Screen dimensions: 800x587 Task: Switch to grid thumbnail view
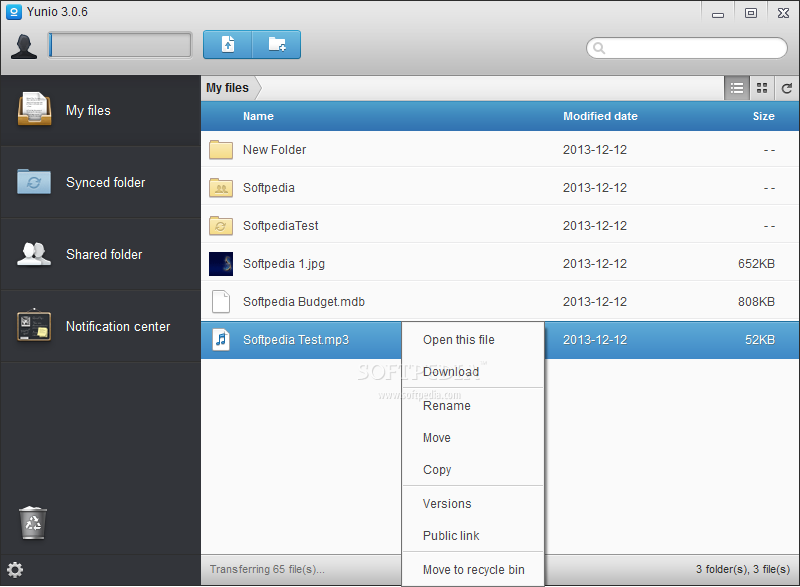(x=762, y=88)
